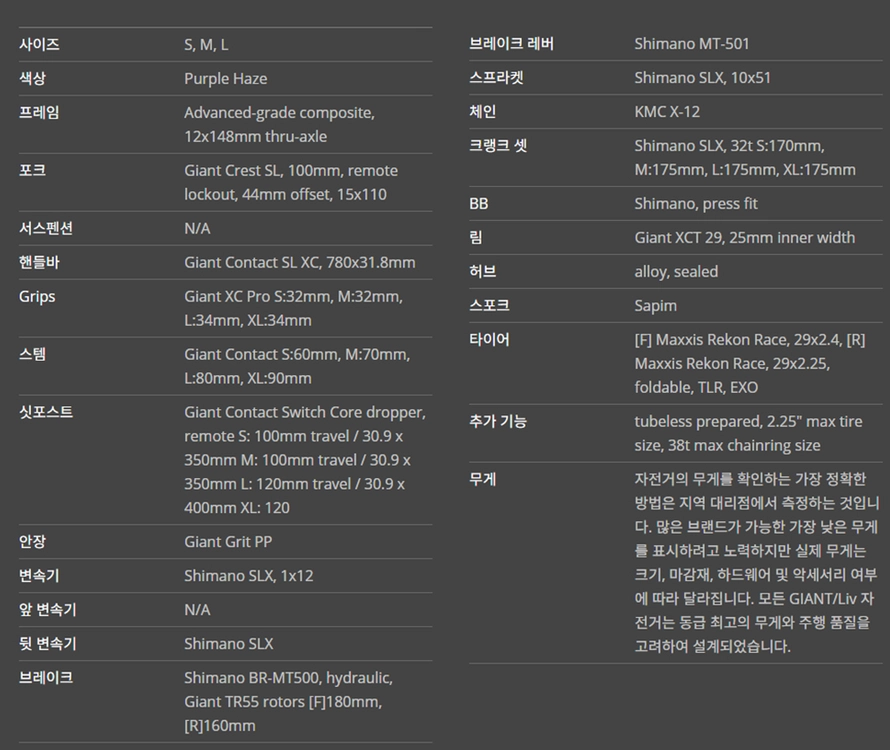This screenshot has width=890, height=750.
Task: Click the 체인 label
Action: [x=482, y=112]
